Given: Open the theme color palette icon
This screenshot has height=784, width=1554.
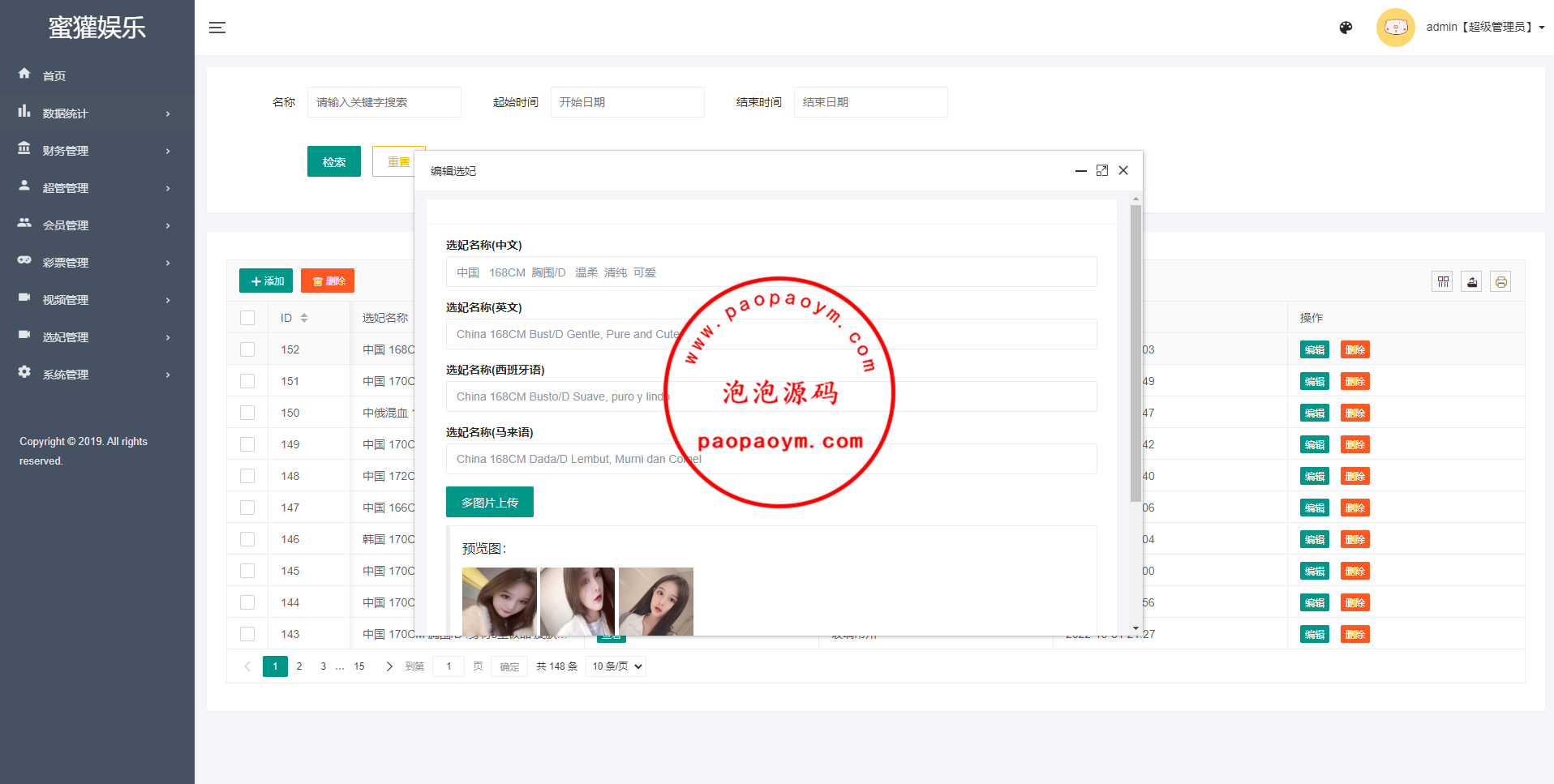Looking at the screenshot, I should coord(1346,28).
